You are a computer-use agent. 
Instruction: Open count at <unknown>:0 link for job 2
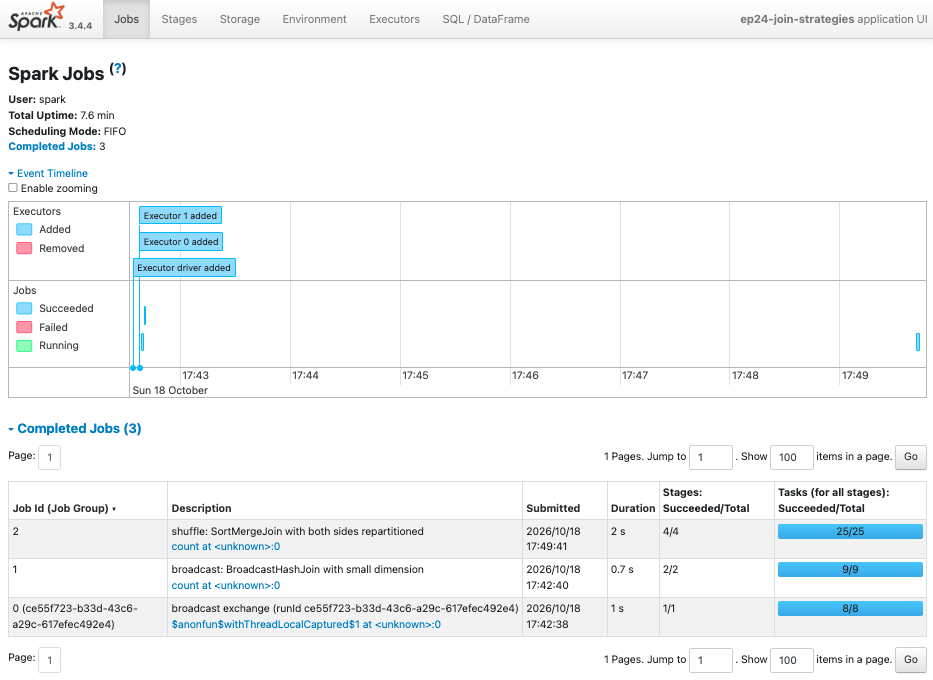(226, 546)
